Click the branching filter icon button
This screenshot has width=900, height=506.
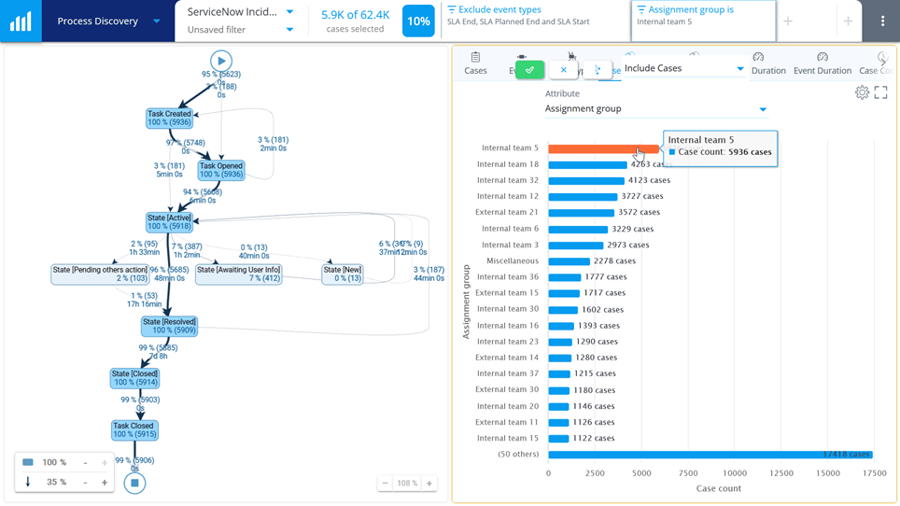pos(598,70)
